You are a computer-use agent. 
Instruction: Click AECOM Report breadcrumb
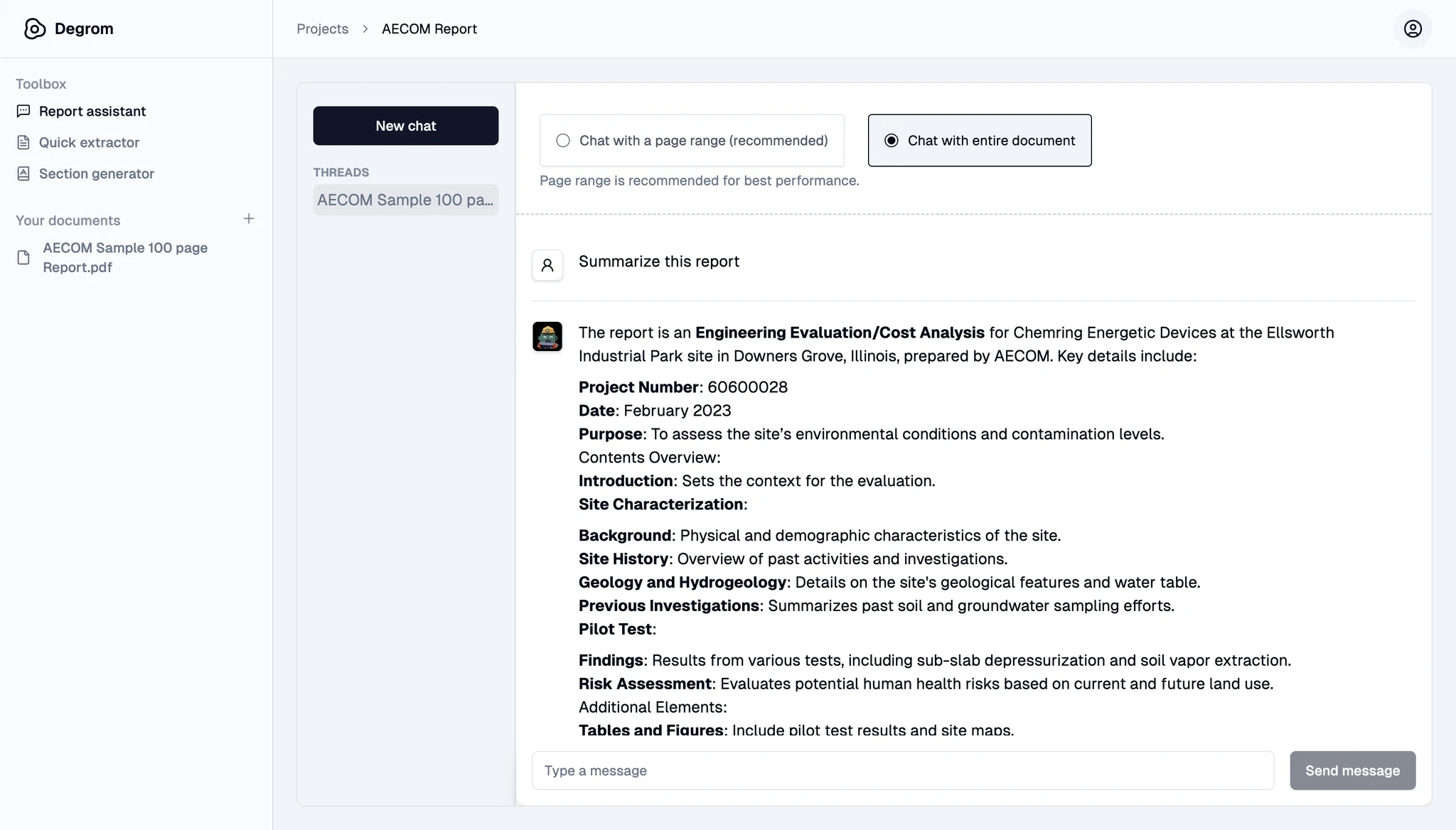pos(429,28)
